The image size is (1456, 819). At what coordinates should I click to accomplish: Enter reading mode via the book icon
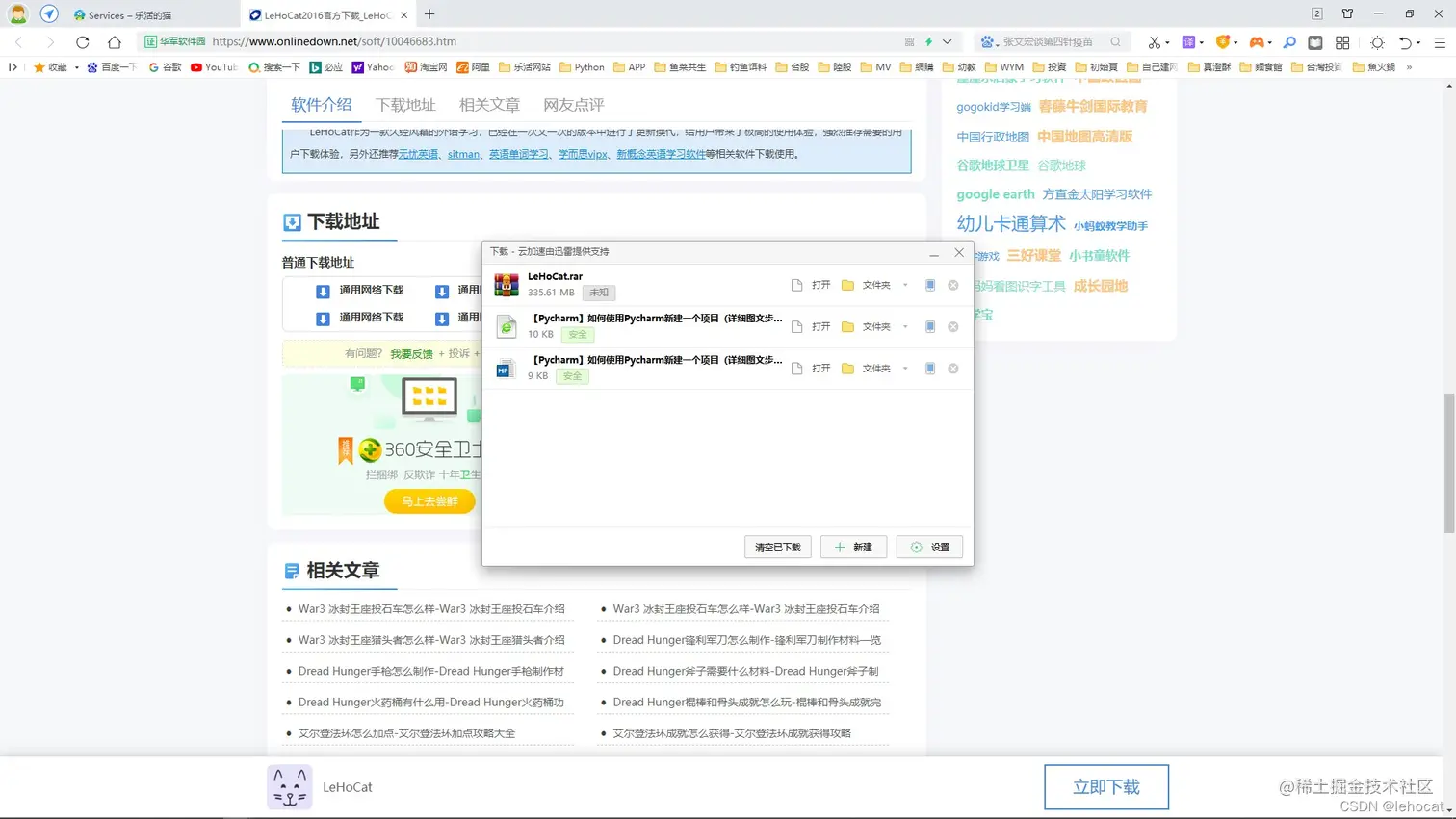(1315, 41)
